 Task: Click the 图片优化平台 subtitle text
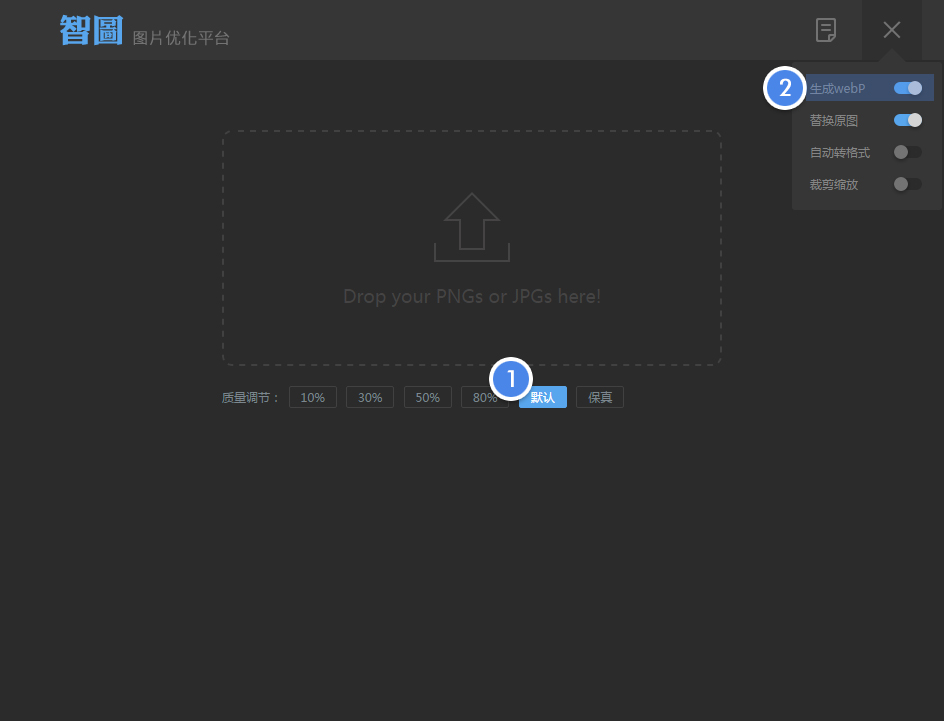click(181, 38)
